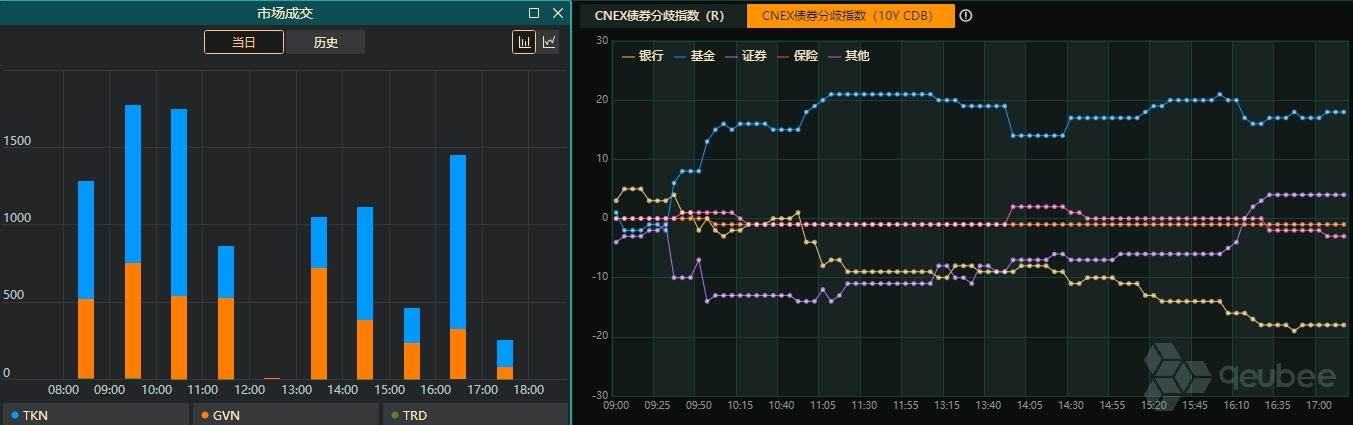This screenshot has width=1353, height=425.
Task: Click the 18:00 x-axis label
Action: click(528, 390)
